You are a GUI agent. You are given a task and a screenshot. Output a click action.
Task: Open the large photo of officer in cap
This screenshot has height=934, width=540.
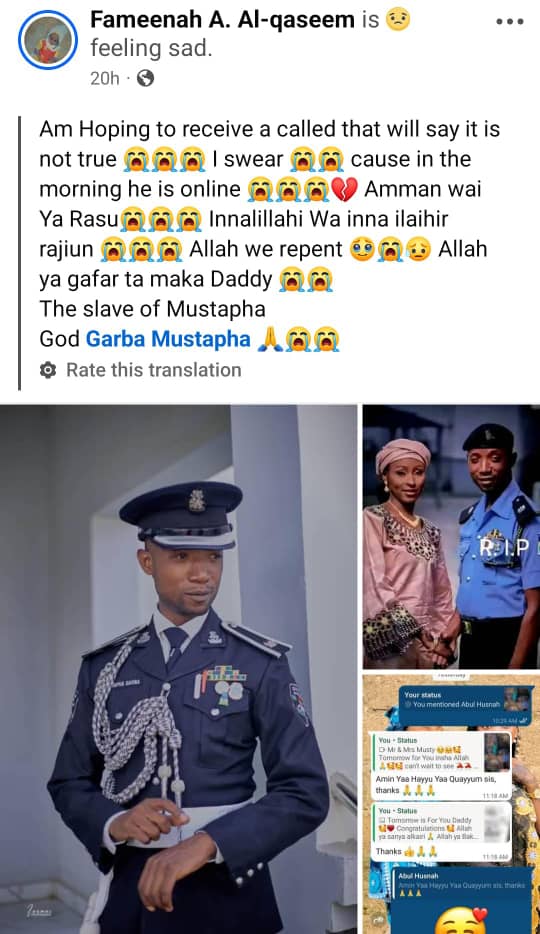click(179, 669)
